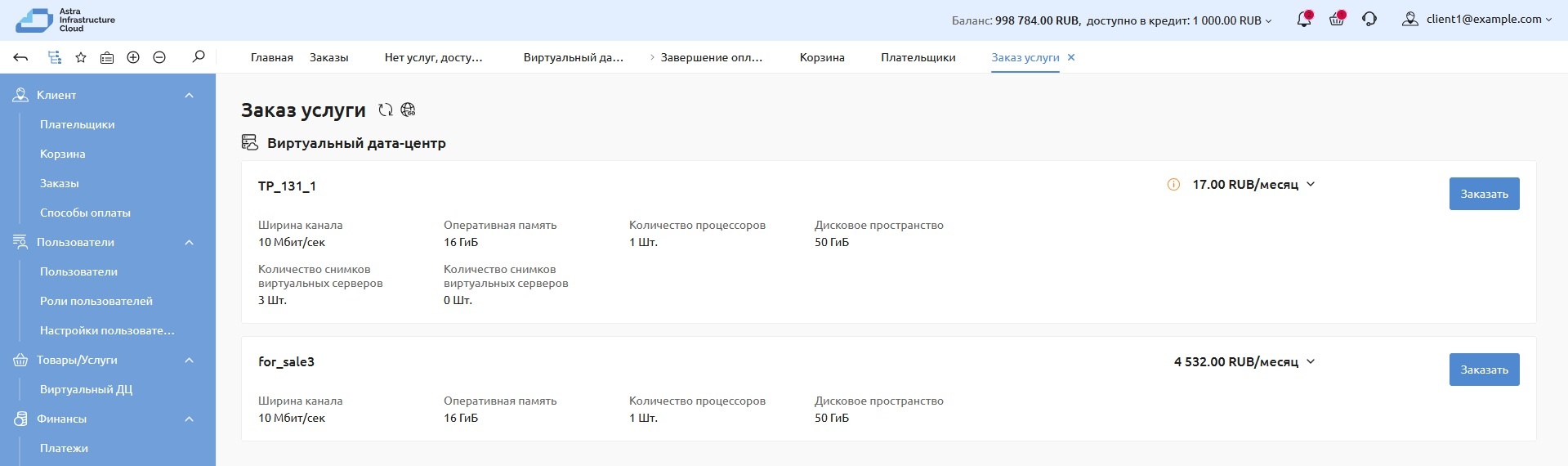
Task: Collapse the Товары/Услуги sidebar section
Action: [190, 360]
